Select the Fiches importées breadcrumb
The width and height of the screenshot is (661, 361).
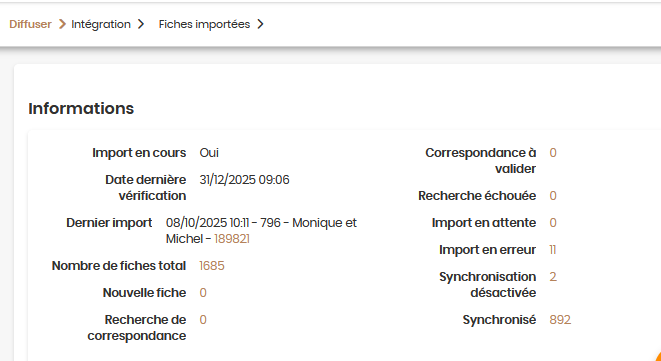(x=204, y=24)
